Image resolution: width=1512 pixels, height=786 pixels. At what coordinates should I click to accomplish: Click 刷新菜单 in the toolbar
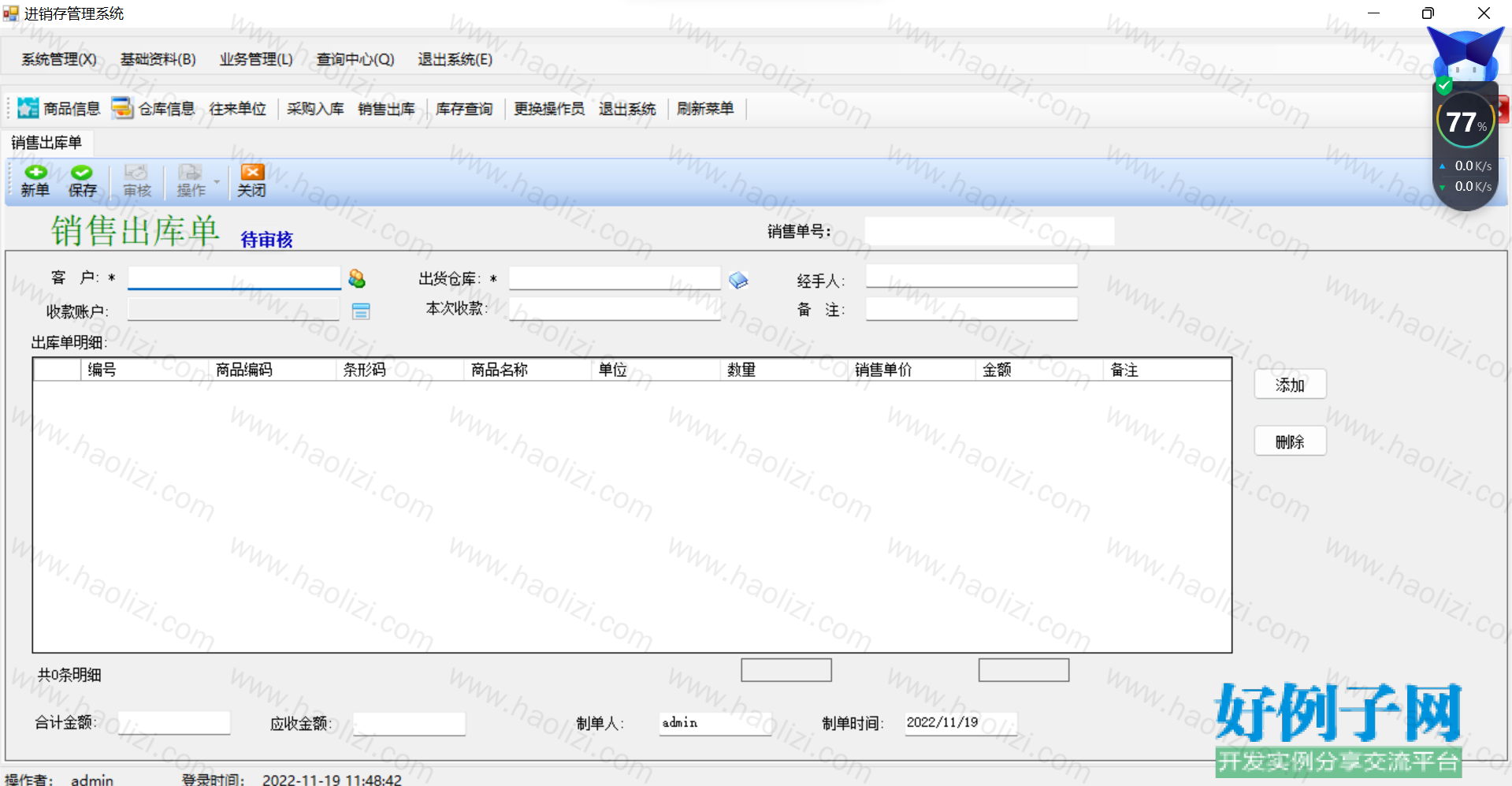[705, 109]
